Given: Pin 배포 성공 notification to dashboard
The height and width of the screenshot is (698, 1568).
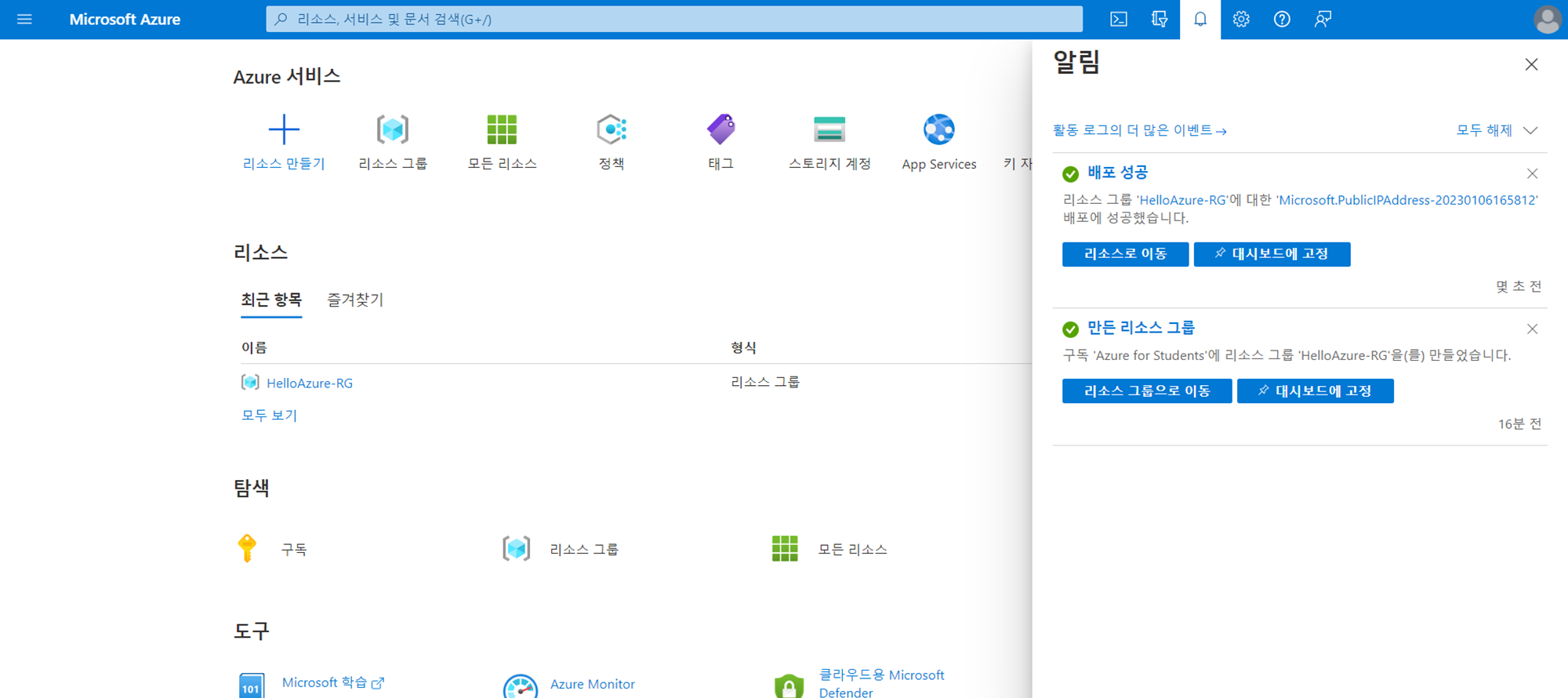Looking at the screenshot, I should [1272, 254].
